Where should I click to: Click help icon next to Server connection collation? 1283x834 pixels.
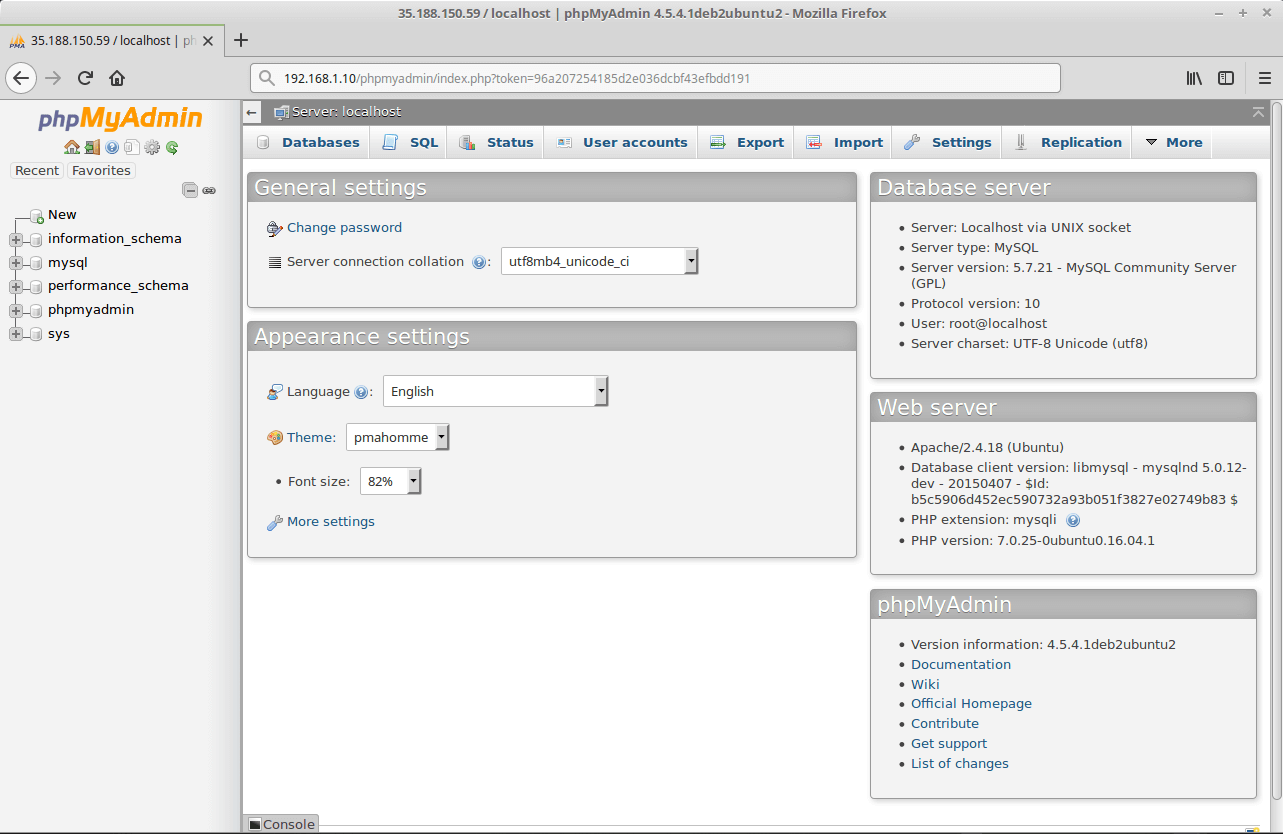coord(479,262)
